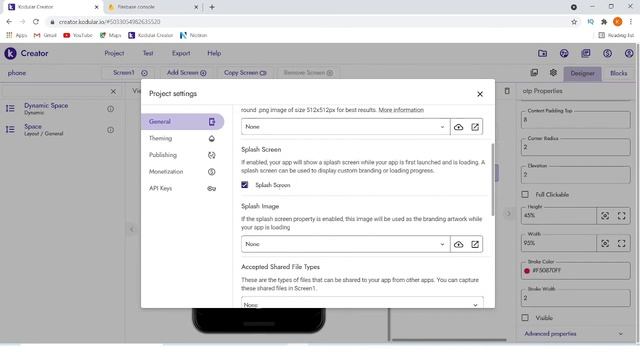Open the Project menu
This screenshot has height=360, width=640.
(x=114, y=53)
